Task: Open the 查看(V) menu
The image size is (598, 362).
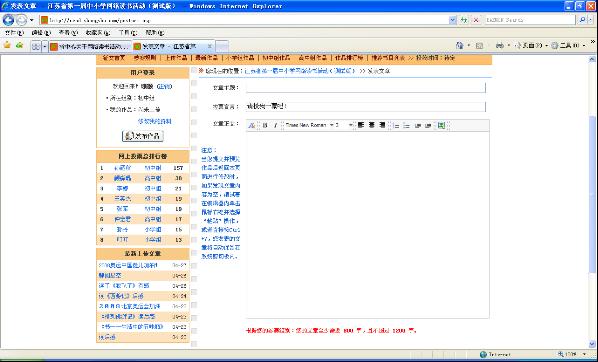Action: click(x=69, y=33)
